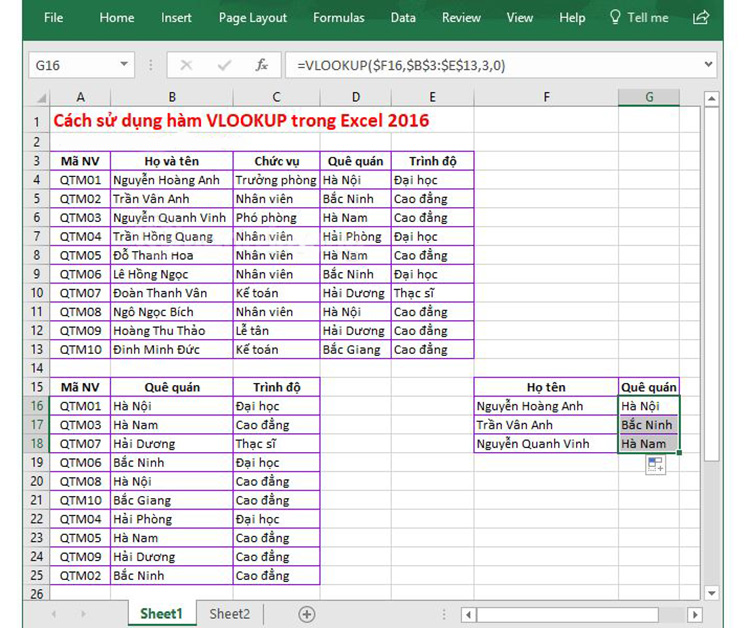
Task: Click next sheet navigation arrow
Action: (x=83, y=614)
